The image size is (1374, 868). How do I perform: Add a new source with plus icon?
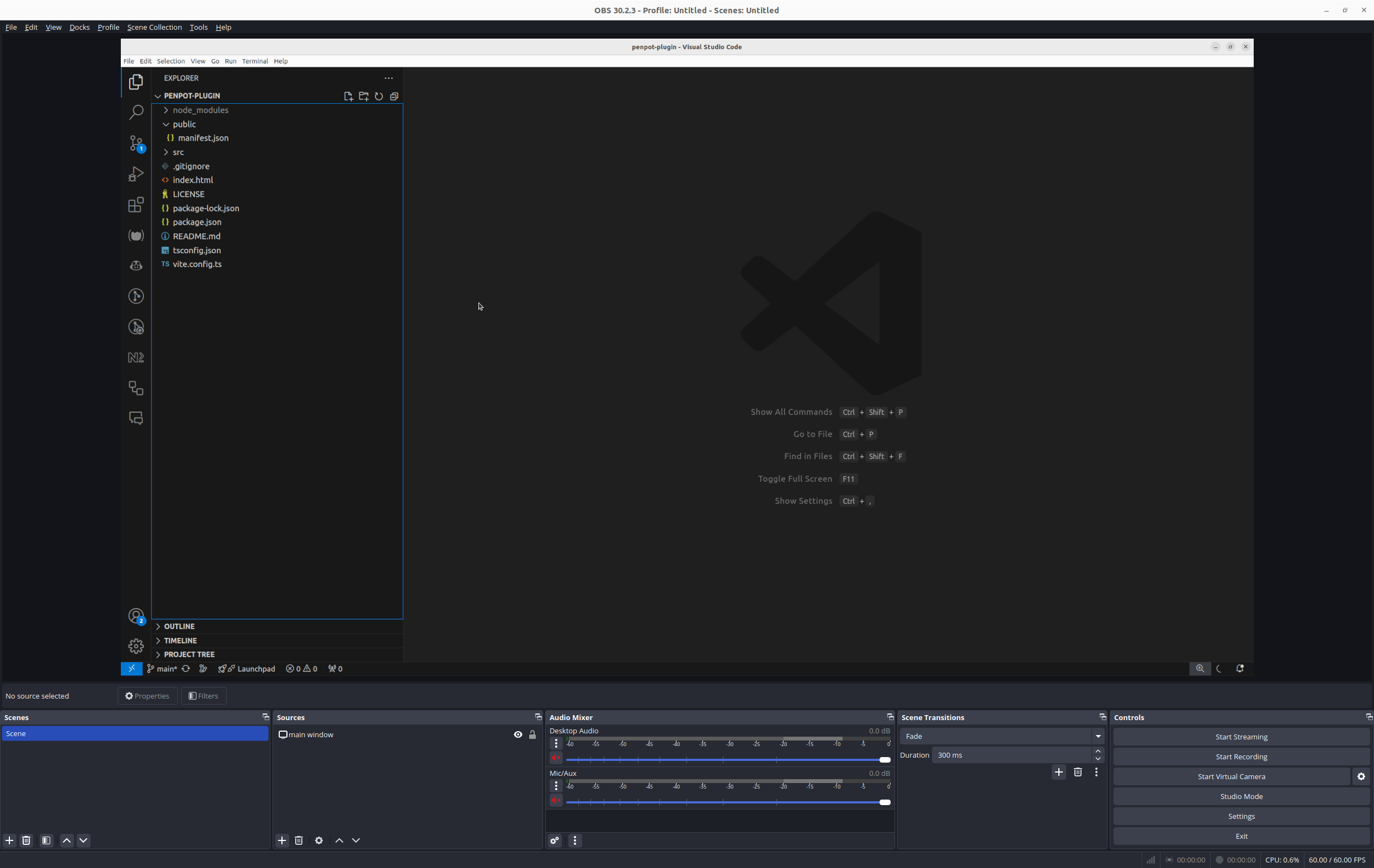tap(282, 840)
